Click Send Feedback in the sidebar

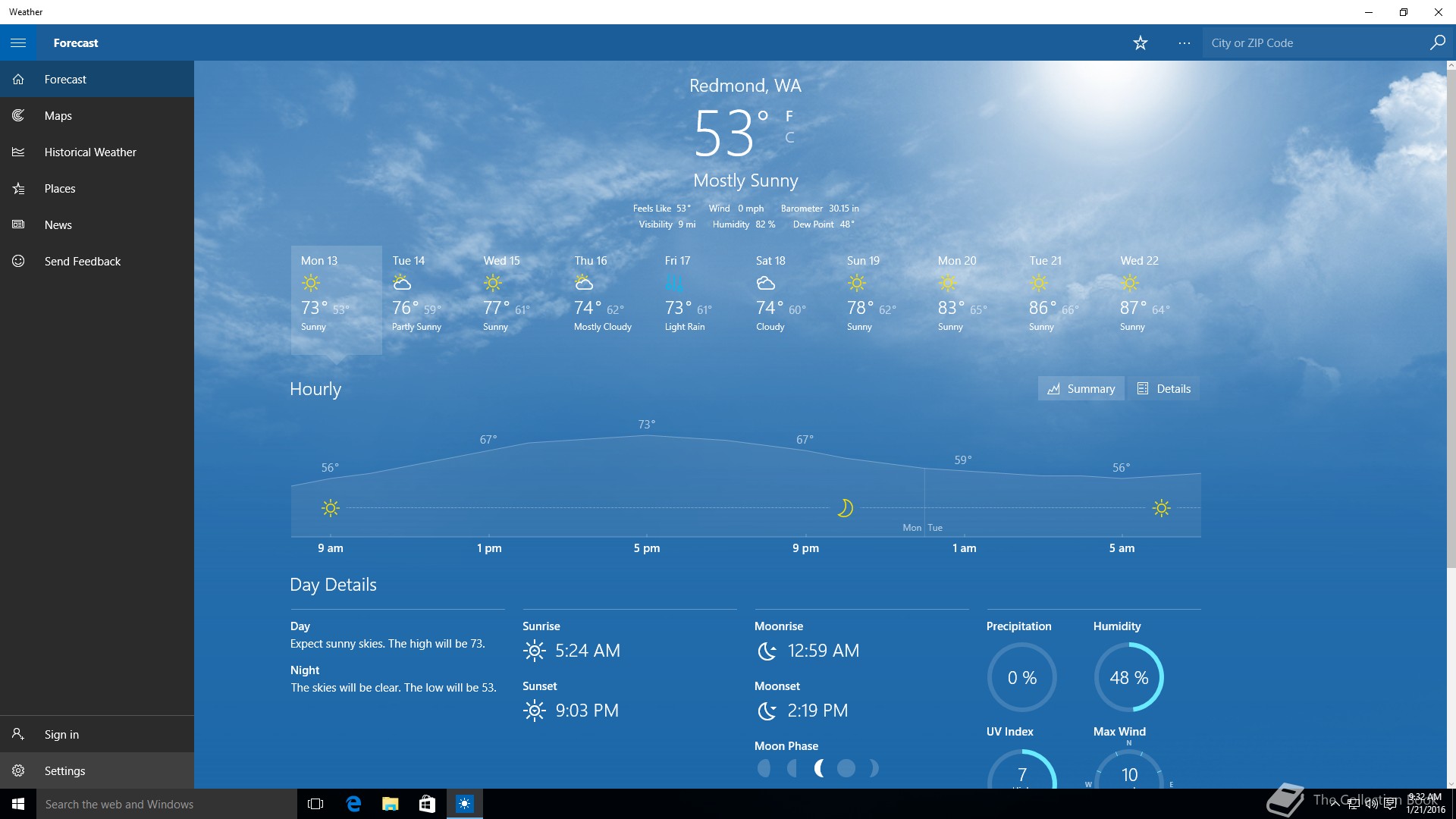(97, 261)
